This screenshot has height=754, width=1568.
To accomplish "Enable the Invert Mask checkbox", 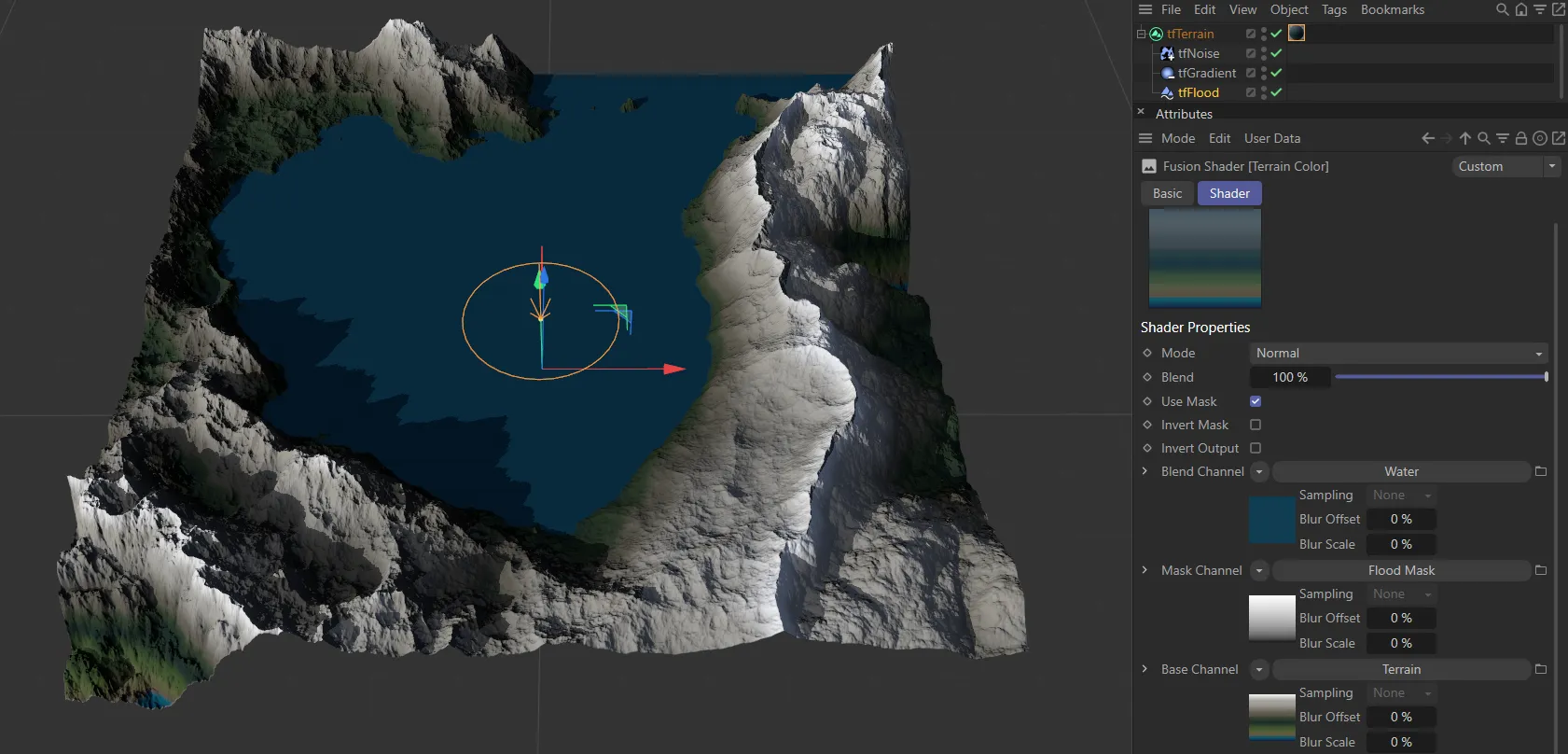I will [x=1256, y=425].
